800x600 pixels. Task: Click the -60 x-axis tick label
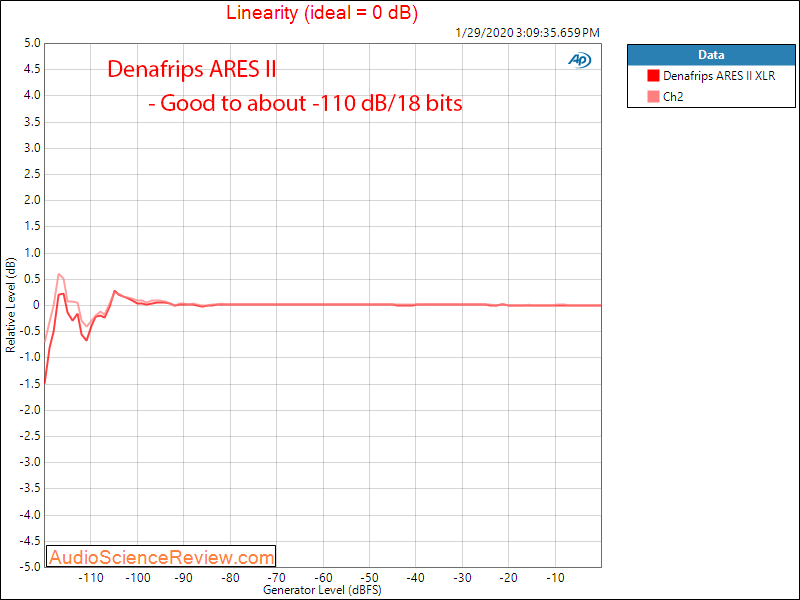pyautogui.click(x=323, y=578)
